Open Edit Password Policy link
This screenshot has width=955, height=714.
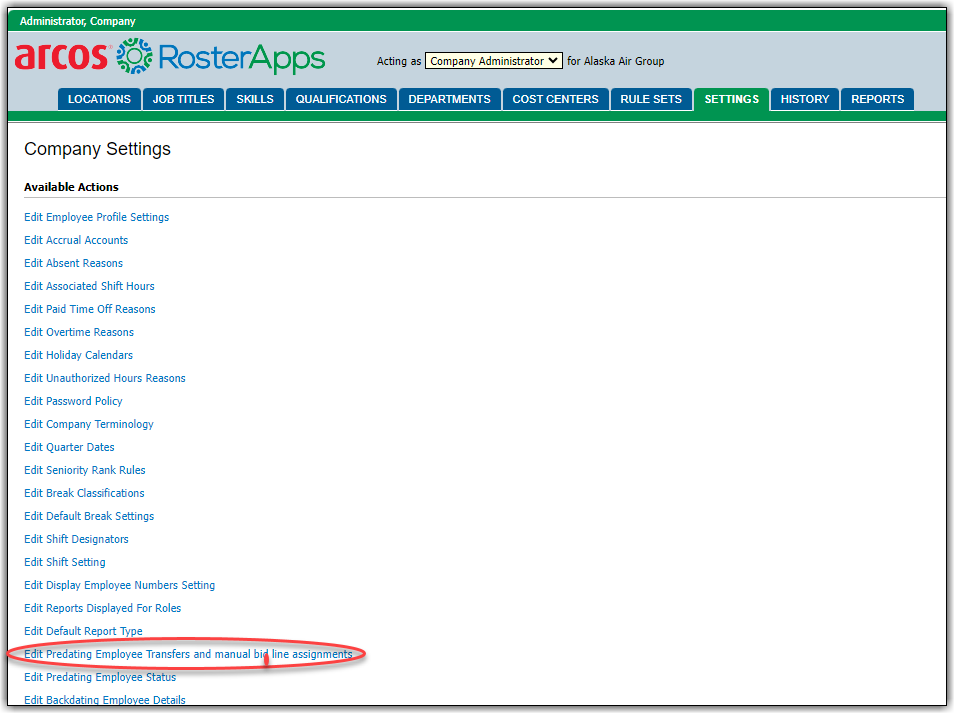point(73,401)
